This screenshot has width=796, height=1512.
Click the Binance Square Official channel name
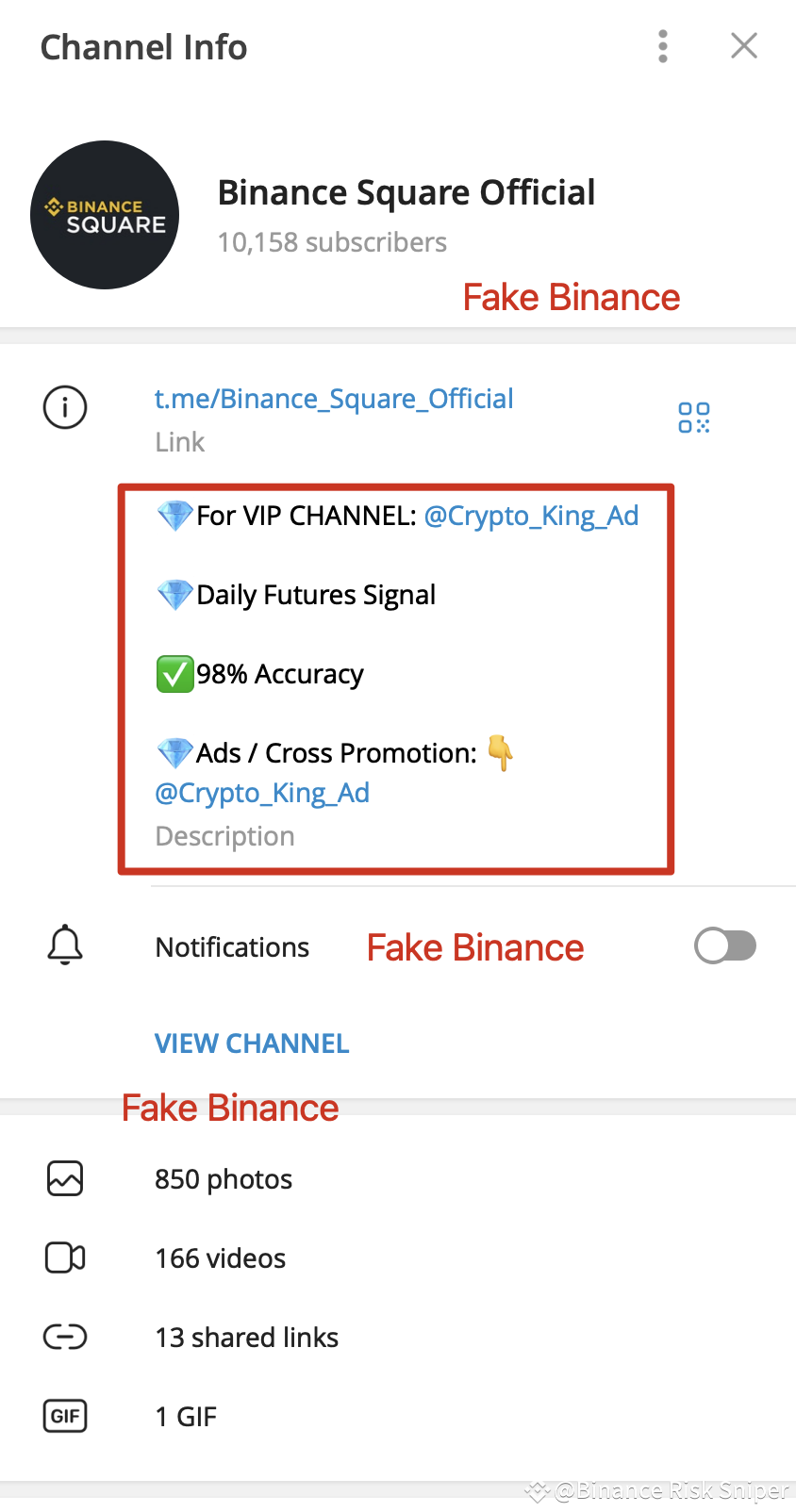[x=406, y=191]
